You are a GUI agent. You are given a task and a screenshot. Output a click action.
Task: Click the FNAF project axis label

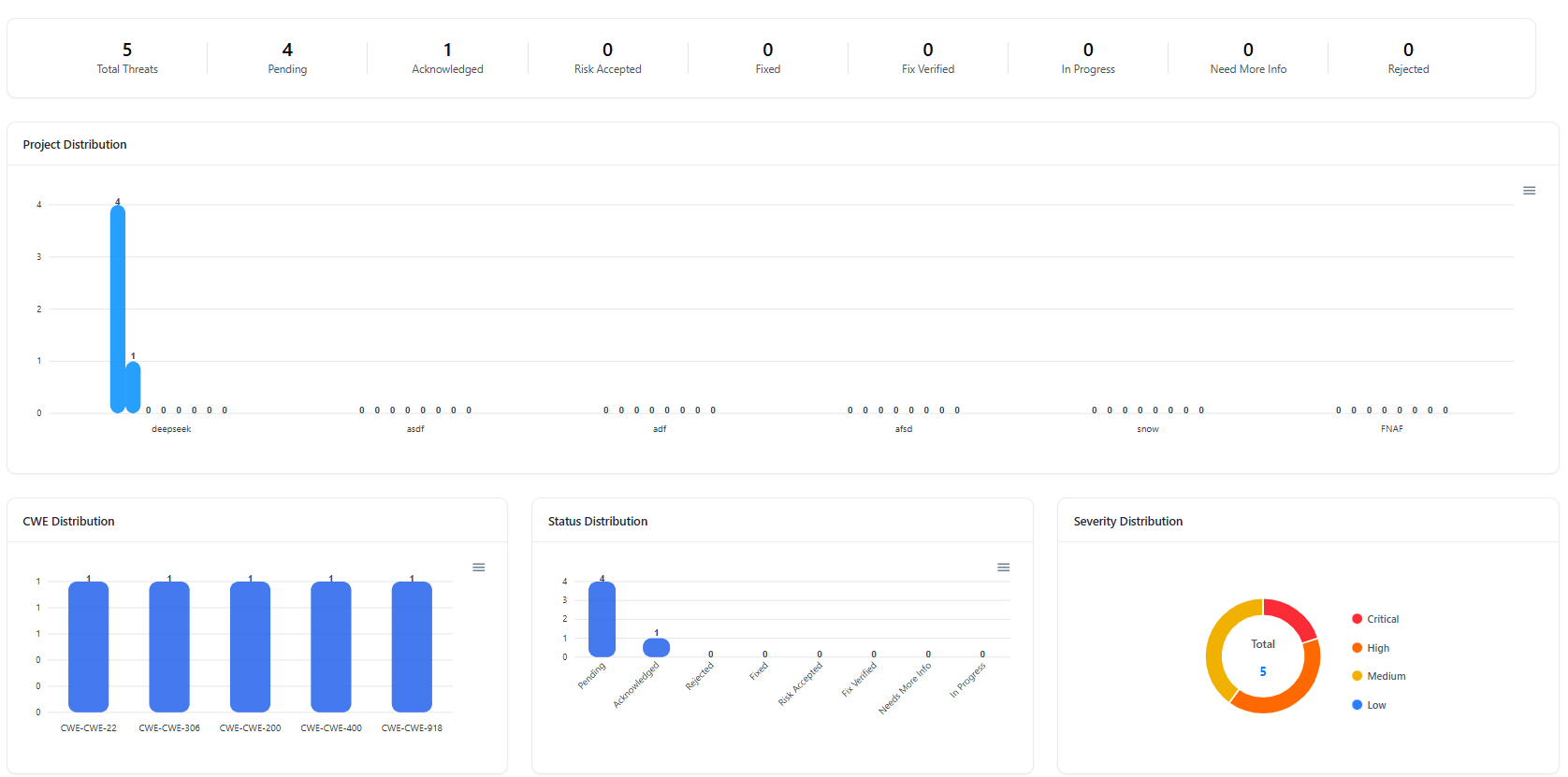(x=1392, y=429)
